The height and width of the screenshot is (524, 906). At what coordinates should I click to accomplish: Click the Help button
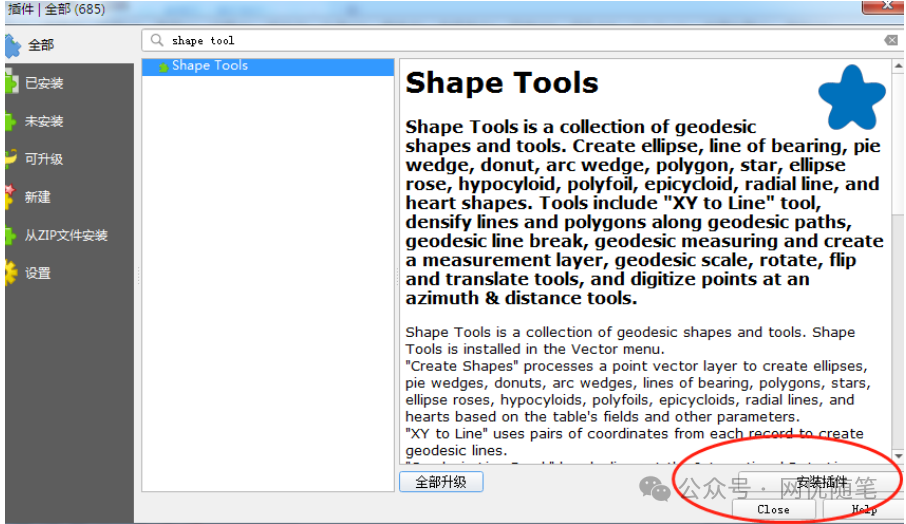(864, 510)
